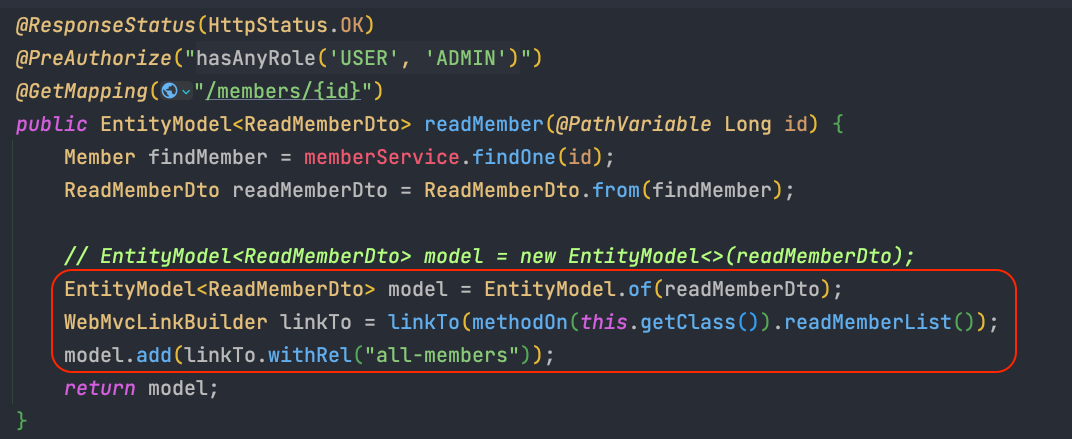Viewport: 1072px width, 439px height.
Task: Click the return keyword
Action: [99, 388]
